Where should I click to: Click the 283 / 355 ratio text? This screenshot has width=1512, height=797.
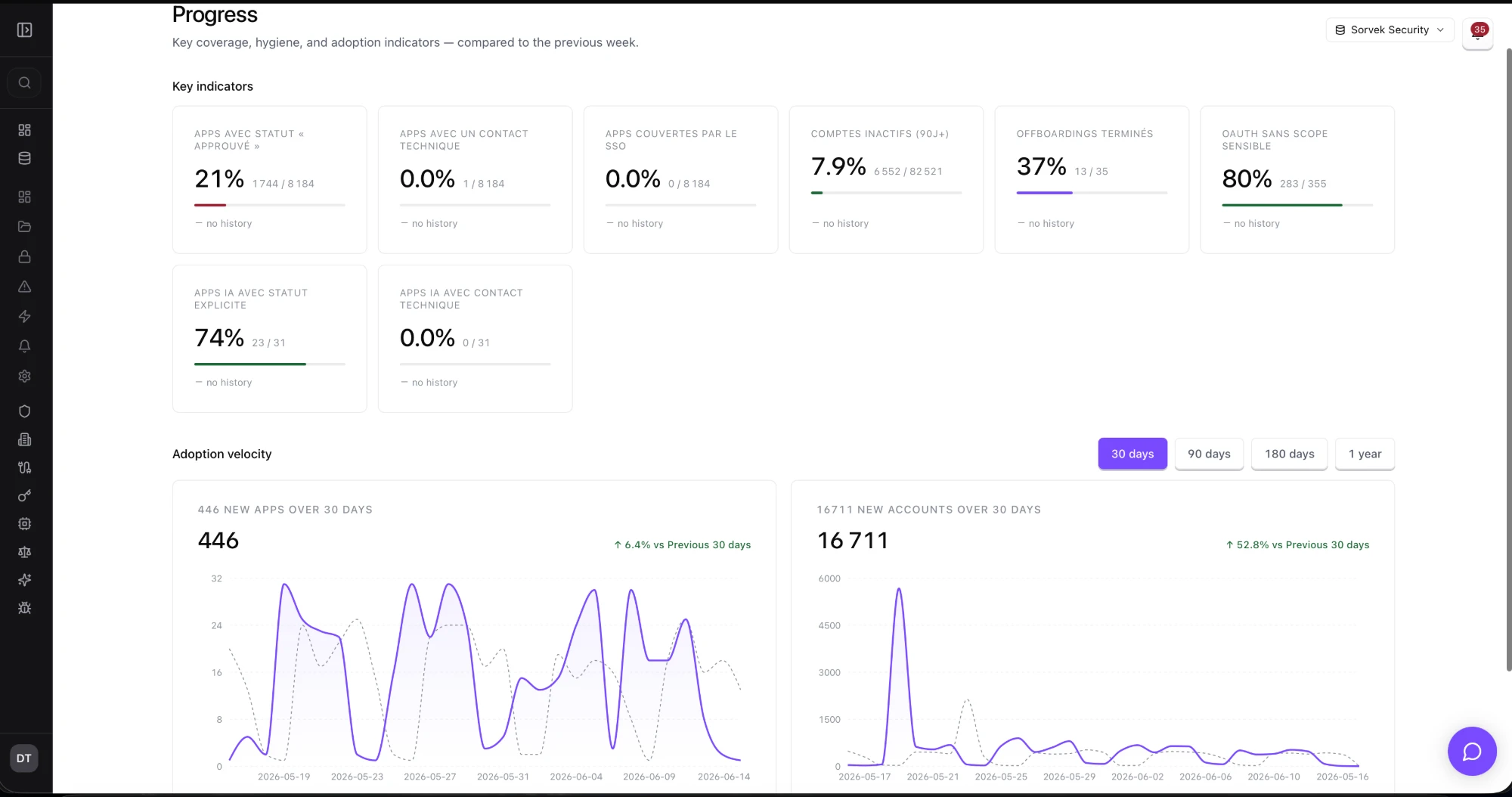coord(1303,184)
